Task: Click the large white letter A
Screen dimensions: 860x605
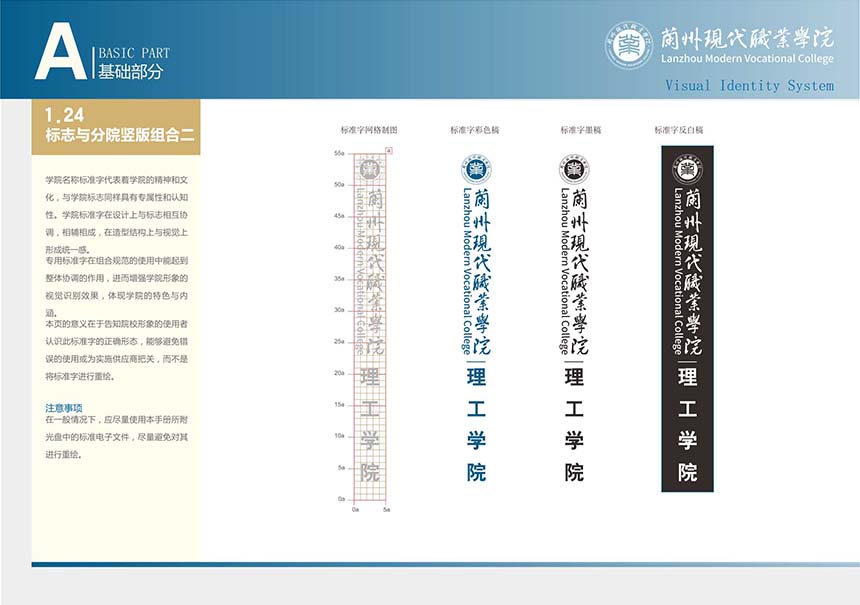Action: (60, 53)
